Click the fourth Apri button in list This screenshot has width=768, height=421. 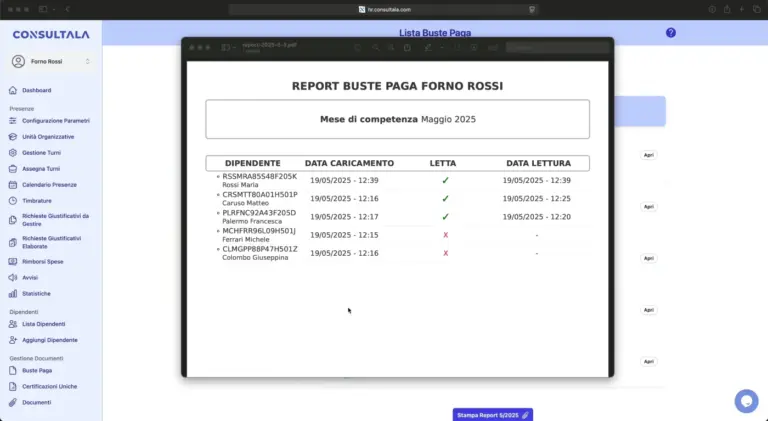[x=648, y=310]
